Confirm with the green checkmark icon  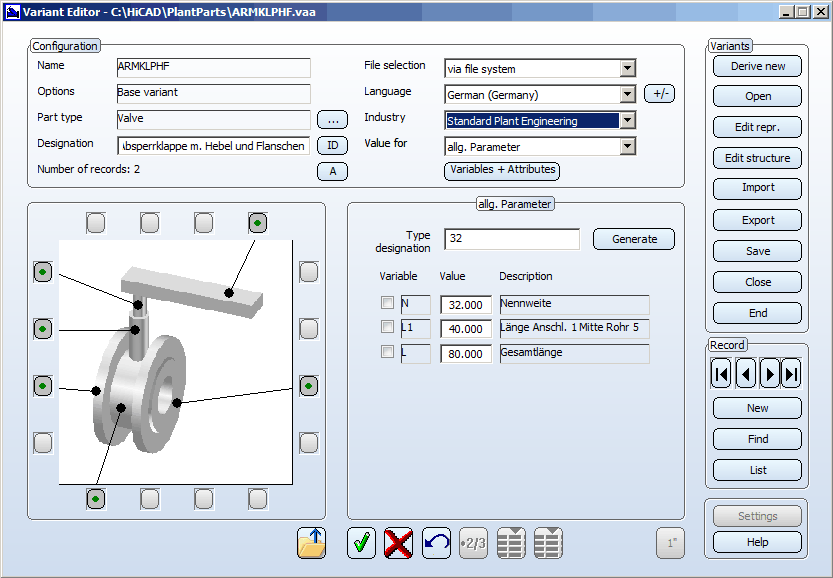361,543
